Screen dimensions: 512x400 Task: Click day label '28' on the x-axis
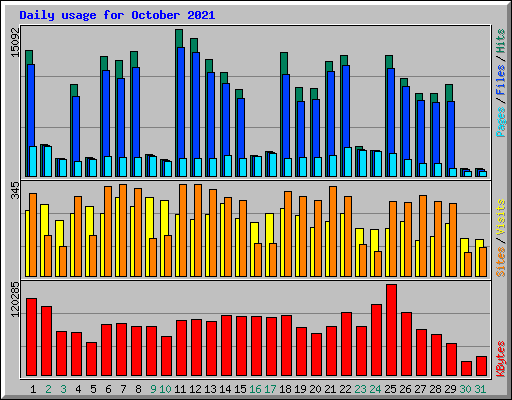coord(435,389)
